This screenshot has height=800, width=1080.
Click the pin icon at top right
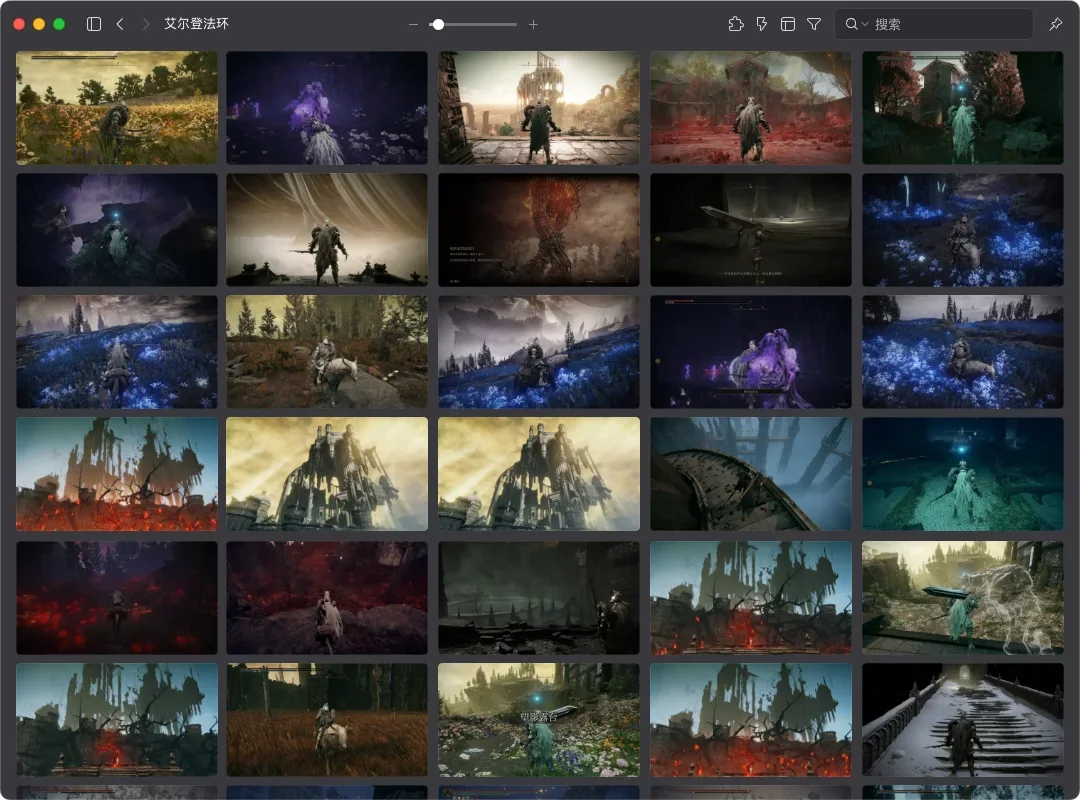pos(1056,24)
